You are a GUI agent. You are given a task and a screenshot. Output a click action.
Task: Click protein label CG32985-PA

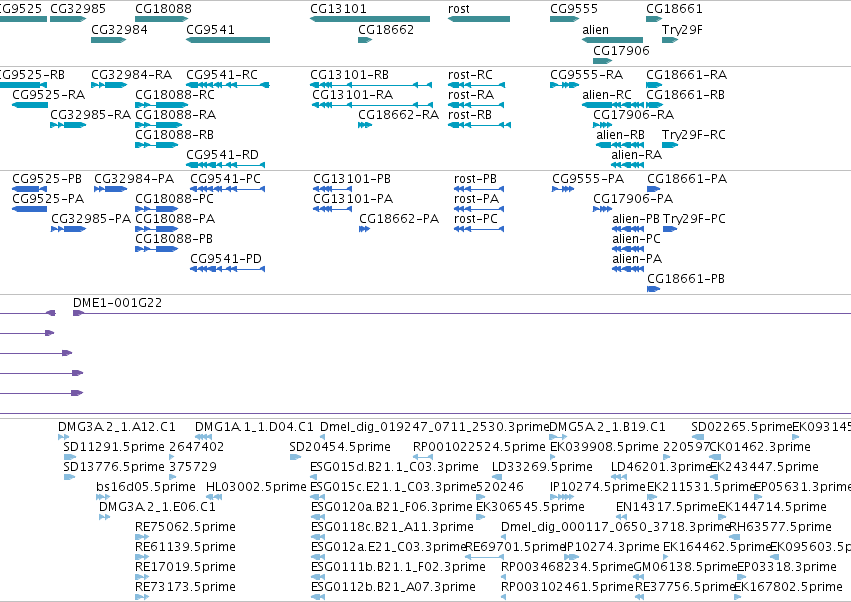tap(91, 218)
